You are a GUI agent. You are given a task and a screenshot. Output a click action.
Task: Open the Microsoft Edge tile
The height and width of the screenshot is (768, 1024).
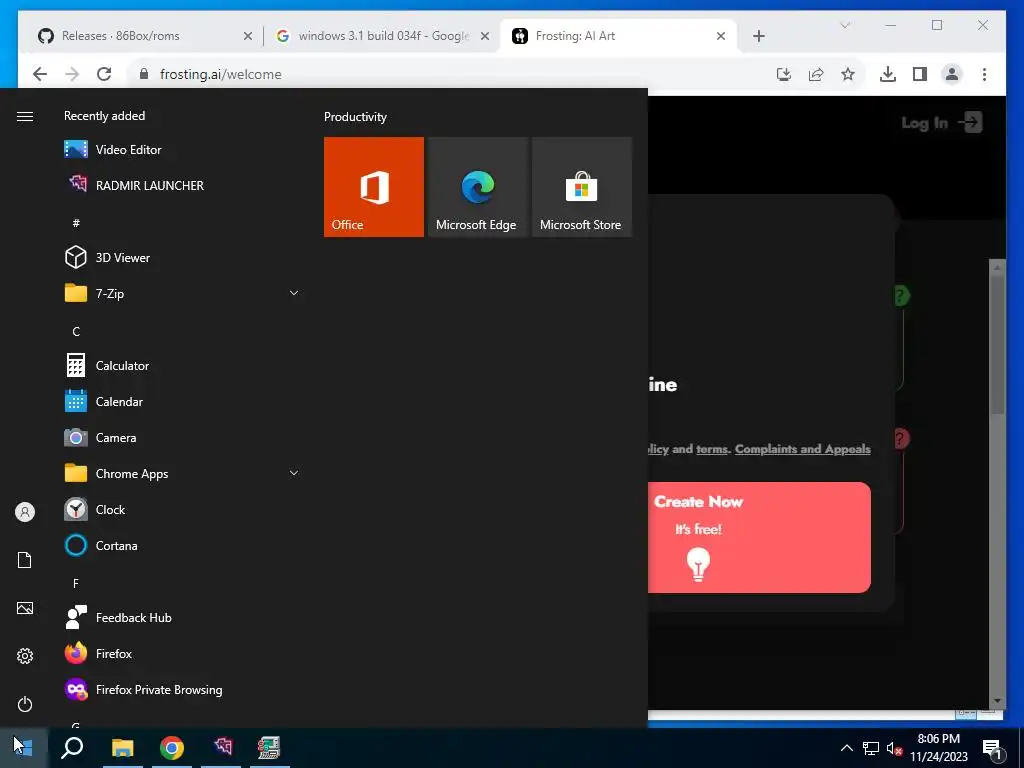coord(477,187)
